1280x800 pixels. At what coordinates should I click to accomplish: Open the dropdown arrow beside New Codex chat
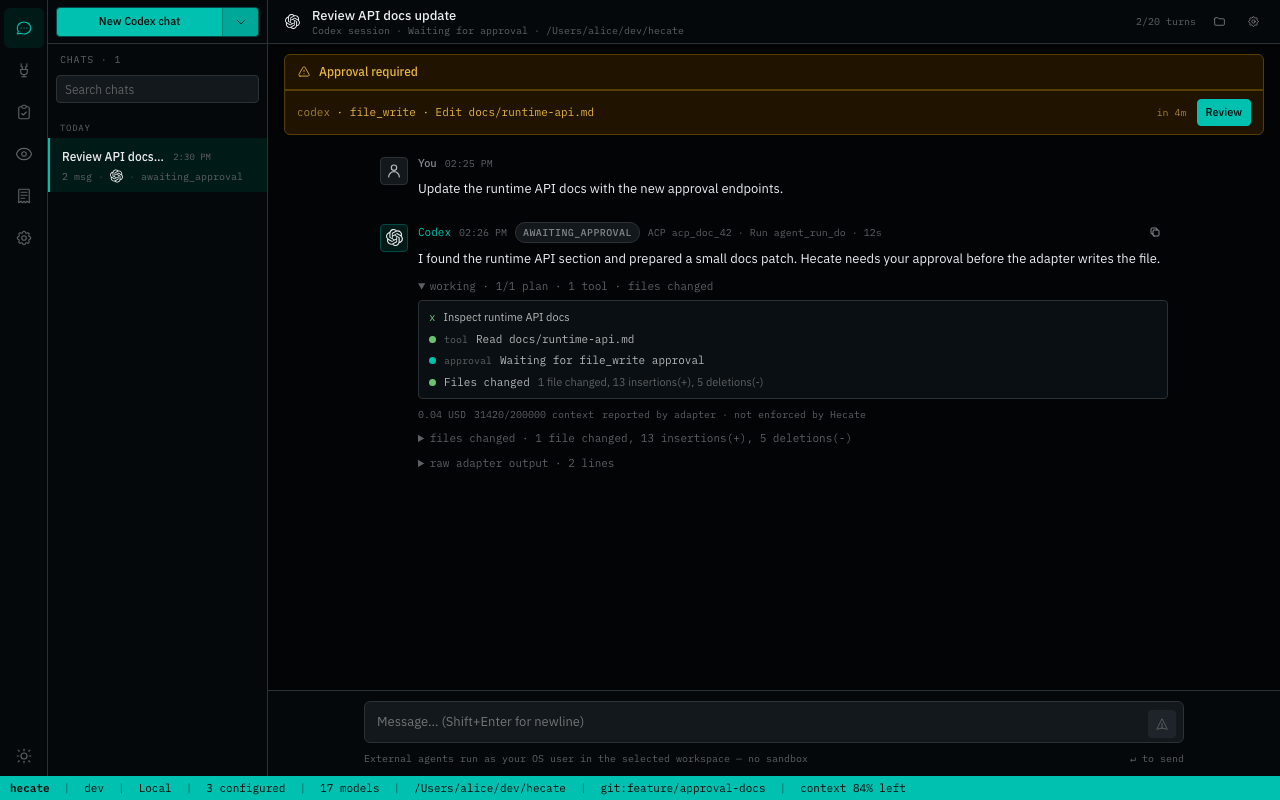[240, 21]
